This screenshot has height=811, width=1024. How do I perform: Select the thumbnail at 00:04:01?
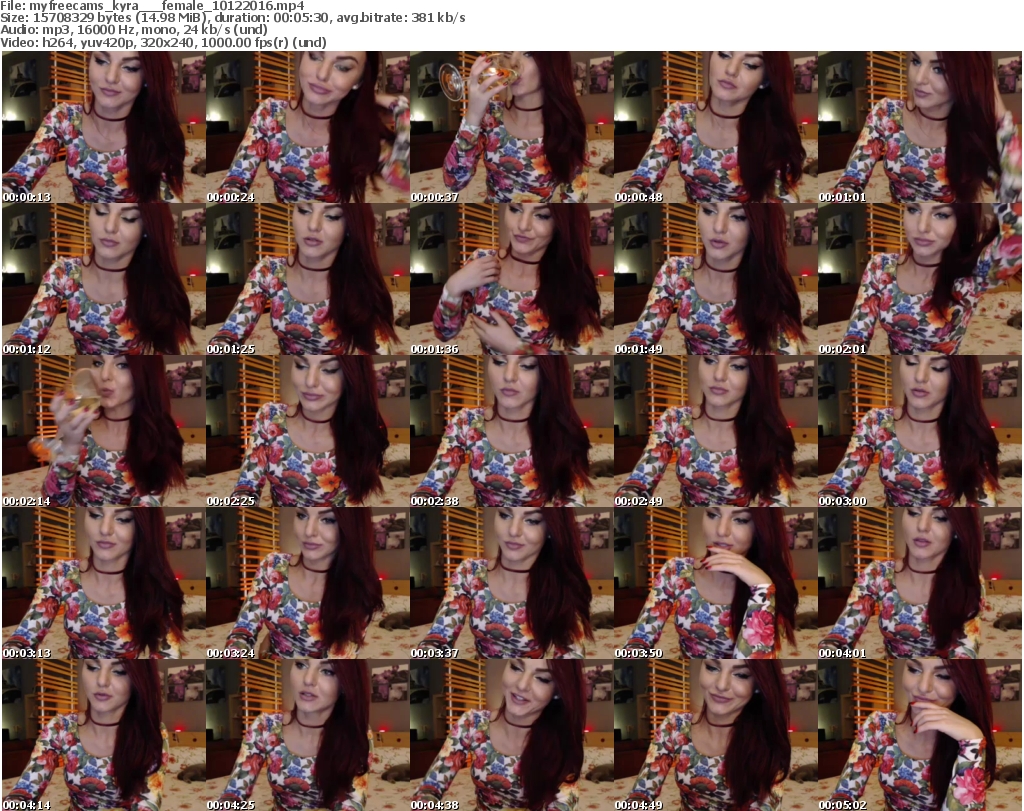pyautogui.click(x=920, y=583)
